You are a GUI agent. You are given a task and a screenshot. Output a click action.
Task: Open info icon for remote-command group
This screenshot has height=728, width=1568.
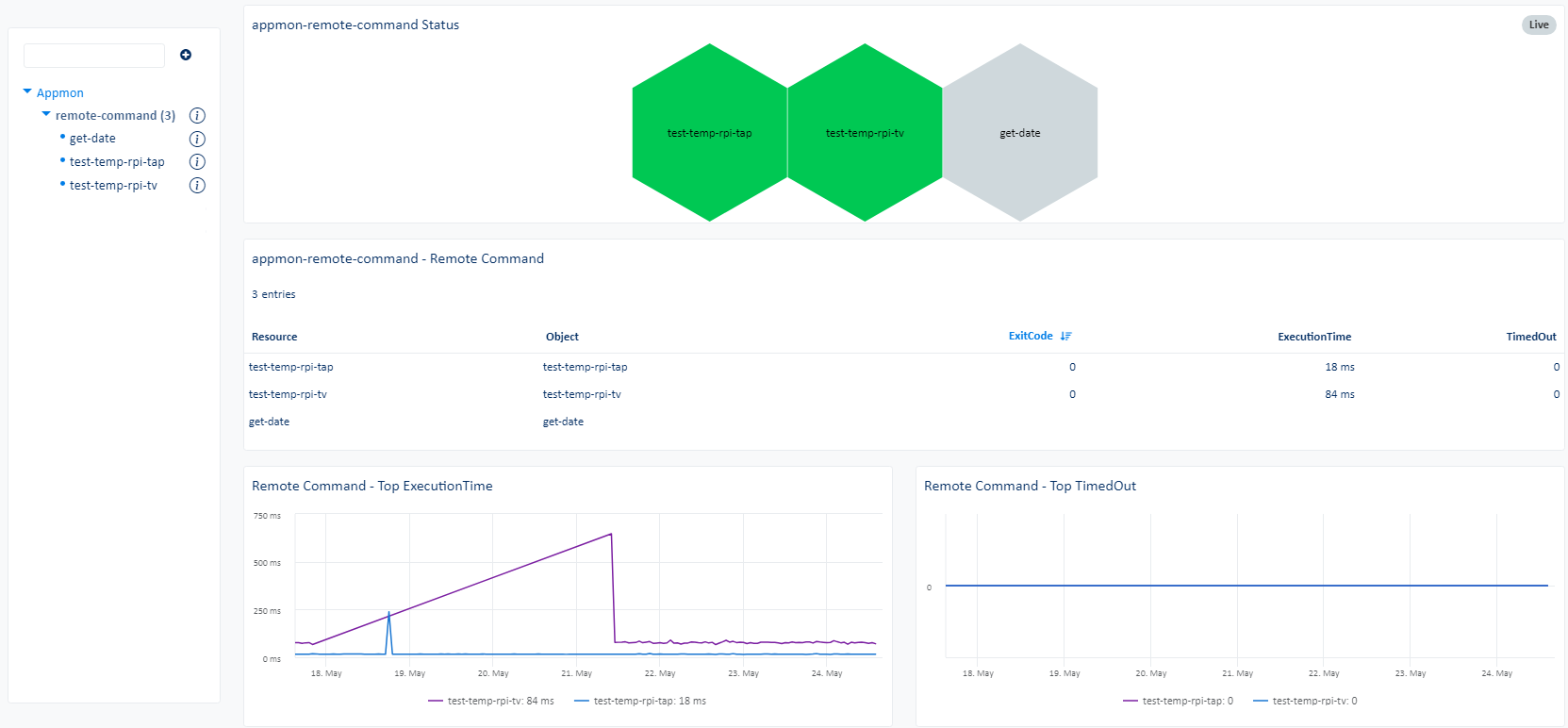tap(197, 116)
